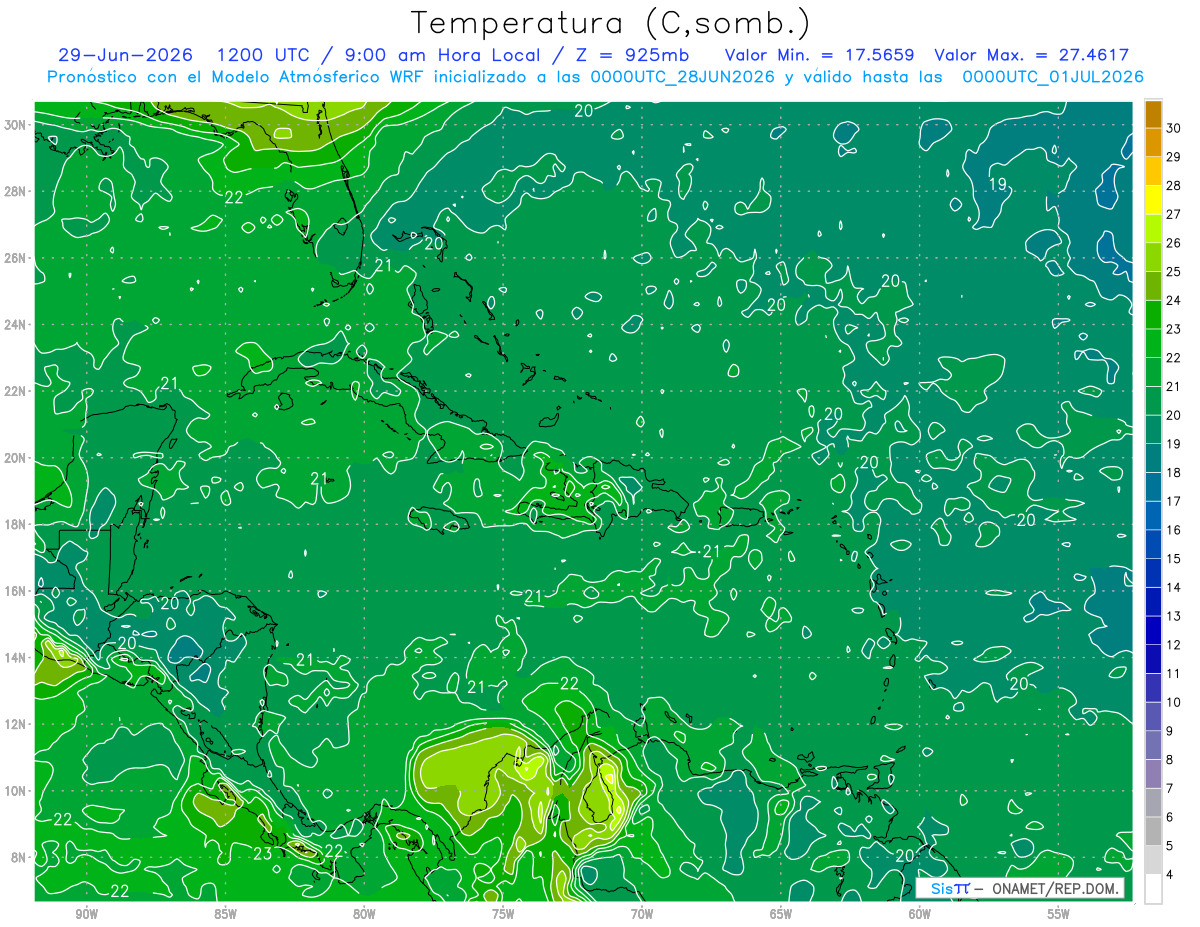This screenshot has width=1200, height=927.
Task: Click the topmost brown-orange colorbar segment
Action: (1153, 113)
